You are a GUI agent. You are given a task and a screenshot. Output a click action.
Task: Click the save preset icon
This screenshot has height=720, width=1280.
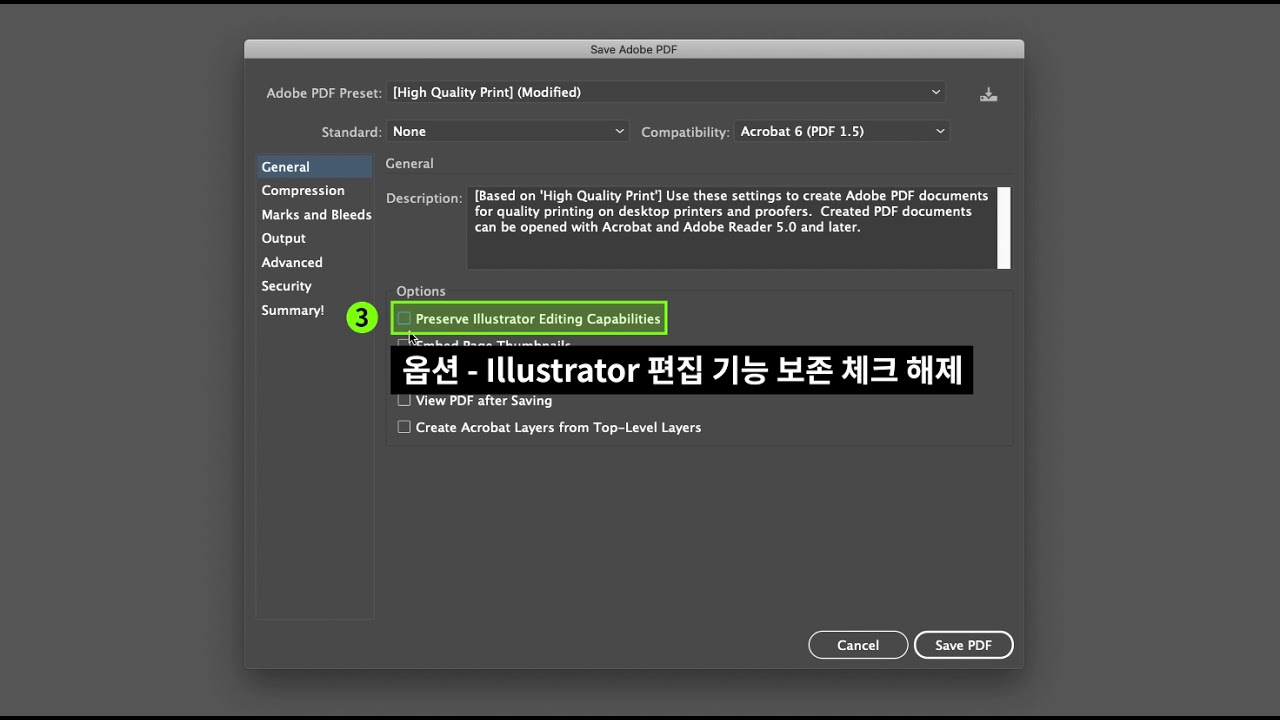pos(988,94)
